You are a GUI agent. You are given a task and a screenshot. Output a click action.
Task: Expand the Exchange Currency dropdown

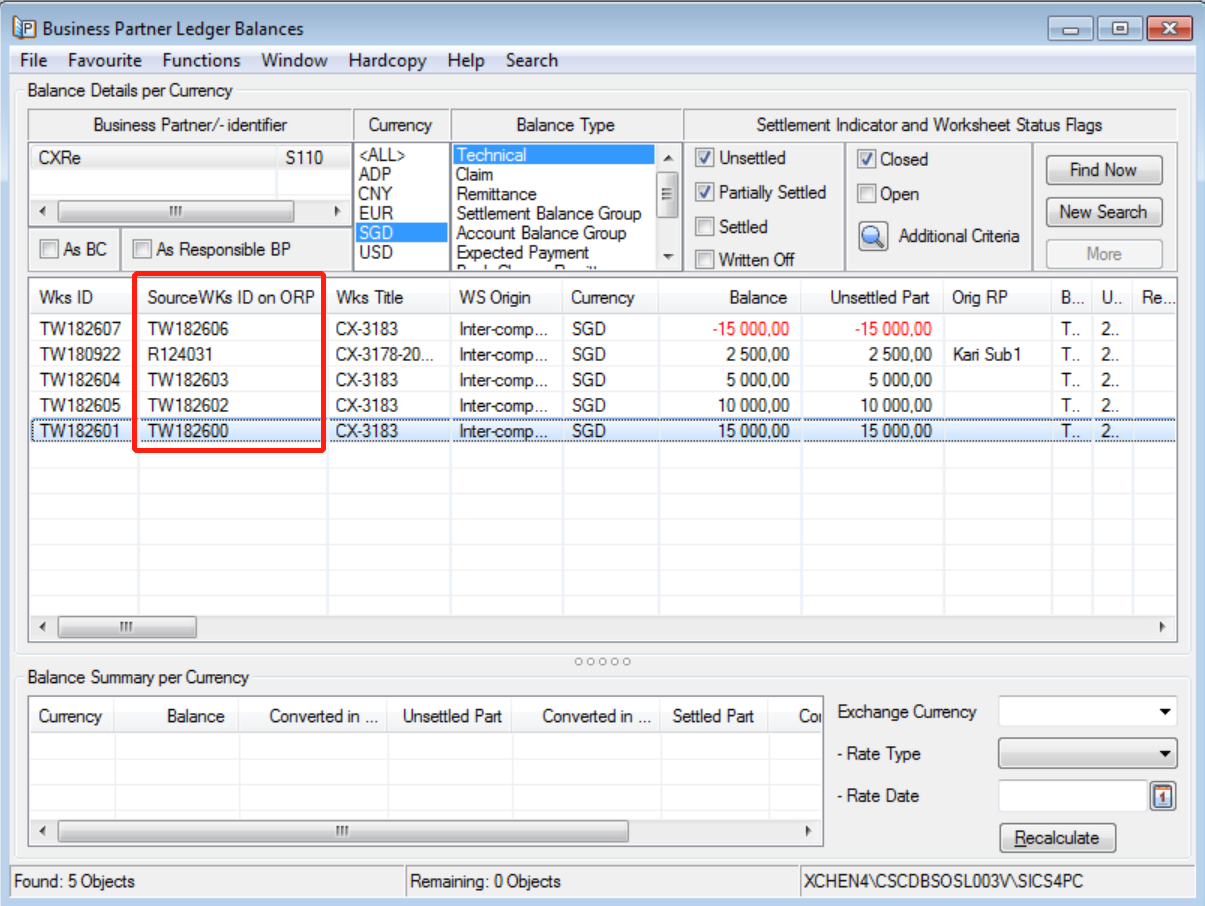[1165, 712]
